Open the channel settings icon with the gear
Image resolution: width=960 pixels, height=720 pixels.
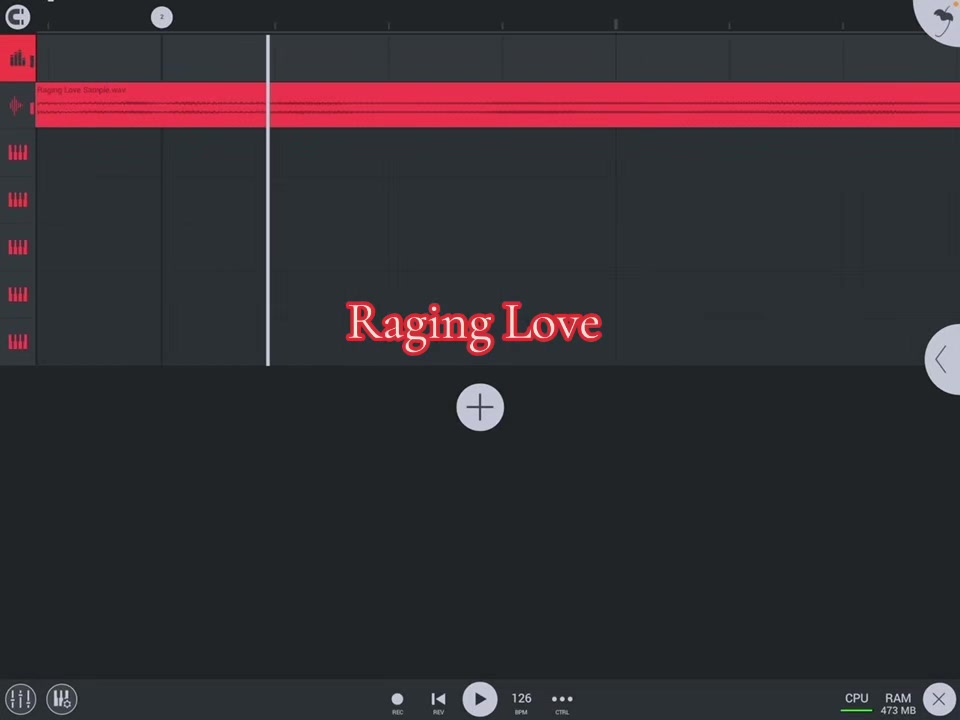tap(61, 699)
